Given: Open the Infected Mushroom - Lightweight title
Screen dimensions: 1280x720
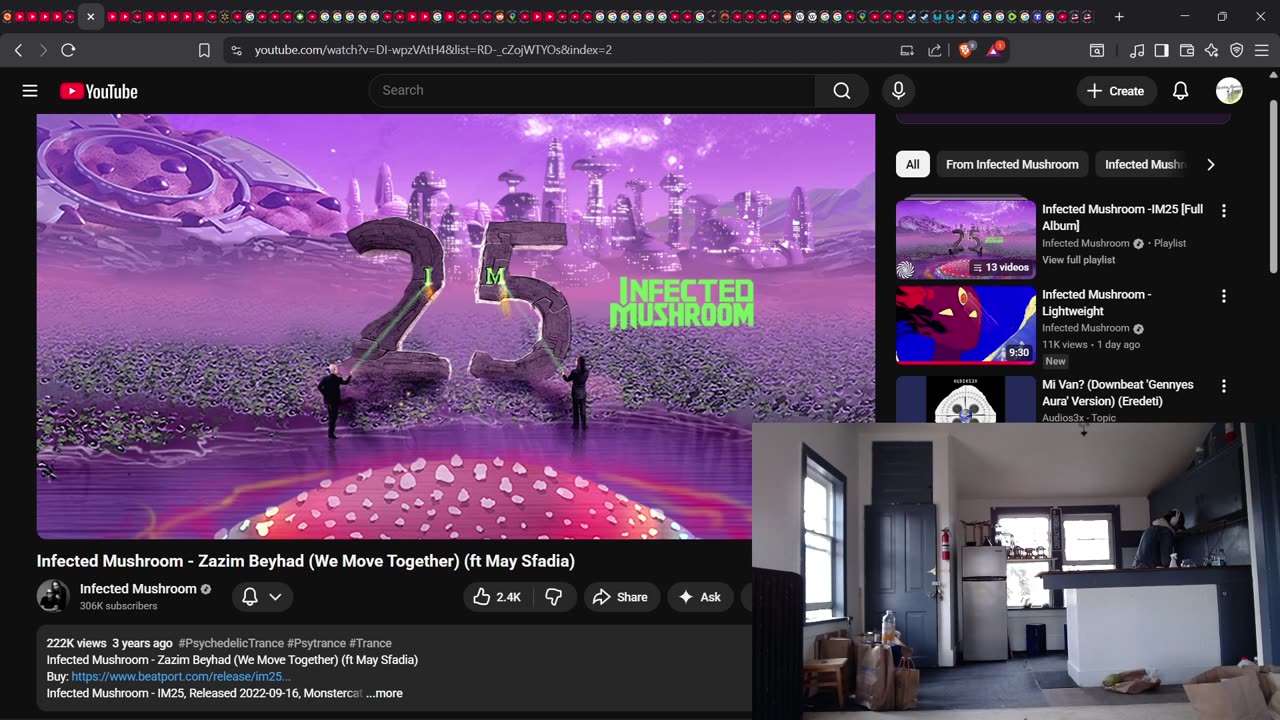Looking at the screenshot, I should pyautogui.click(x=1096, y=303).
